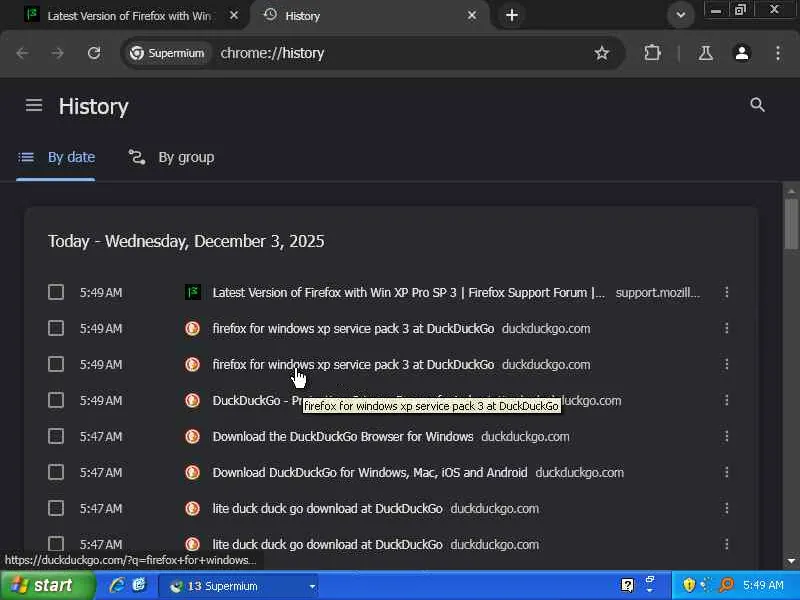Viewport: 800px width, 600px height.
Task: Open Latest Version of Firefox with Win XP link
Action: (409, 292)
